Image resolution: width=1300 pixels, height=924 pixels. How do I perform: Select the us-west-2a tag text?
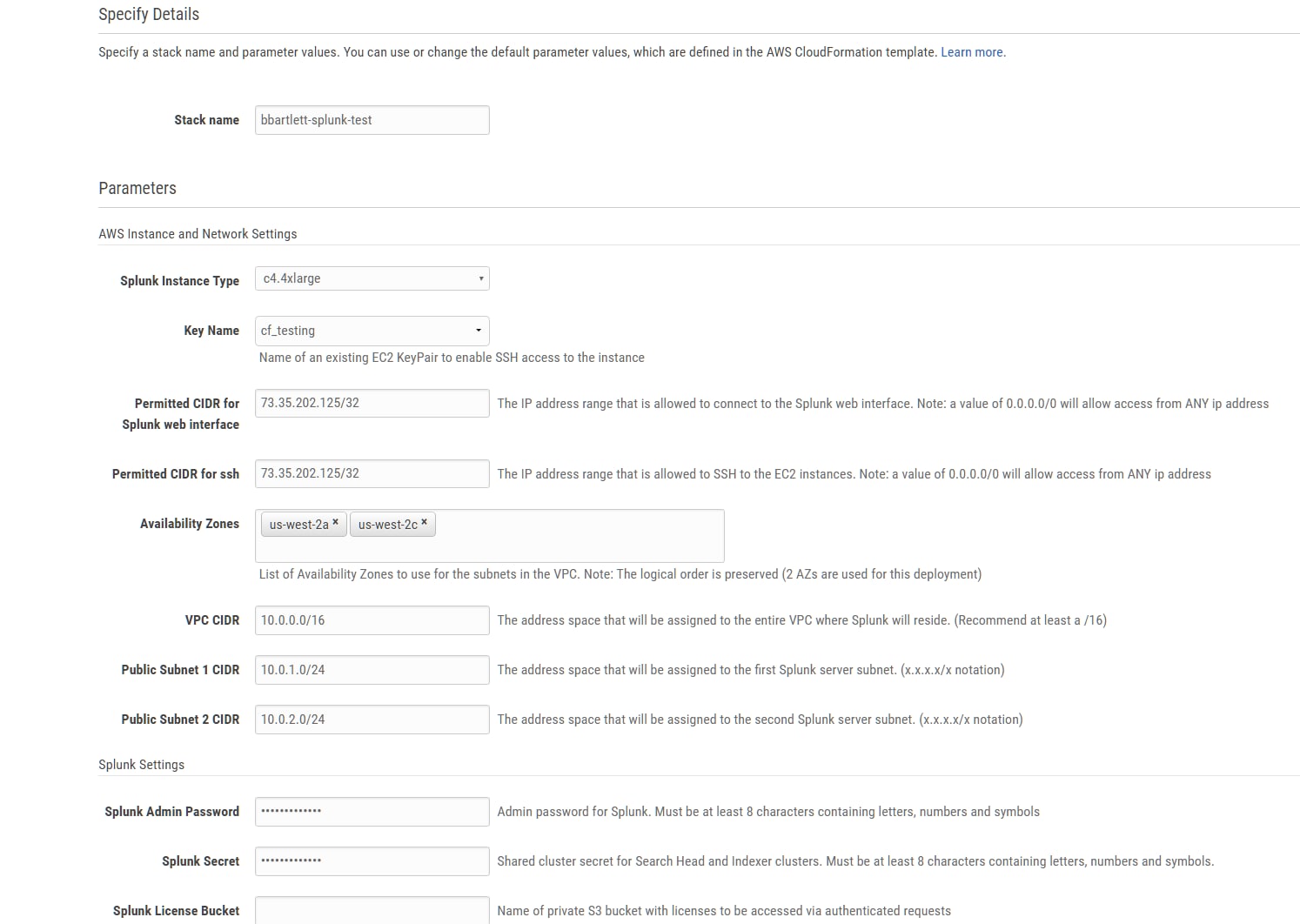298,525
